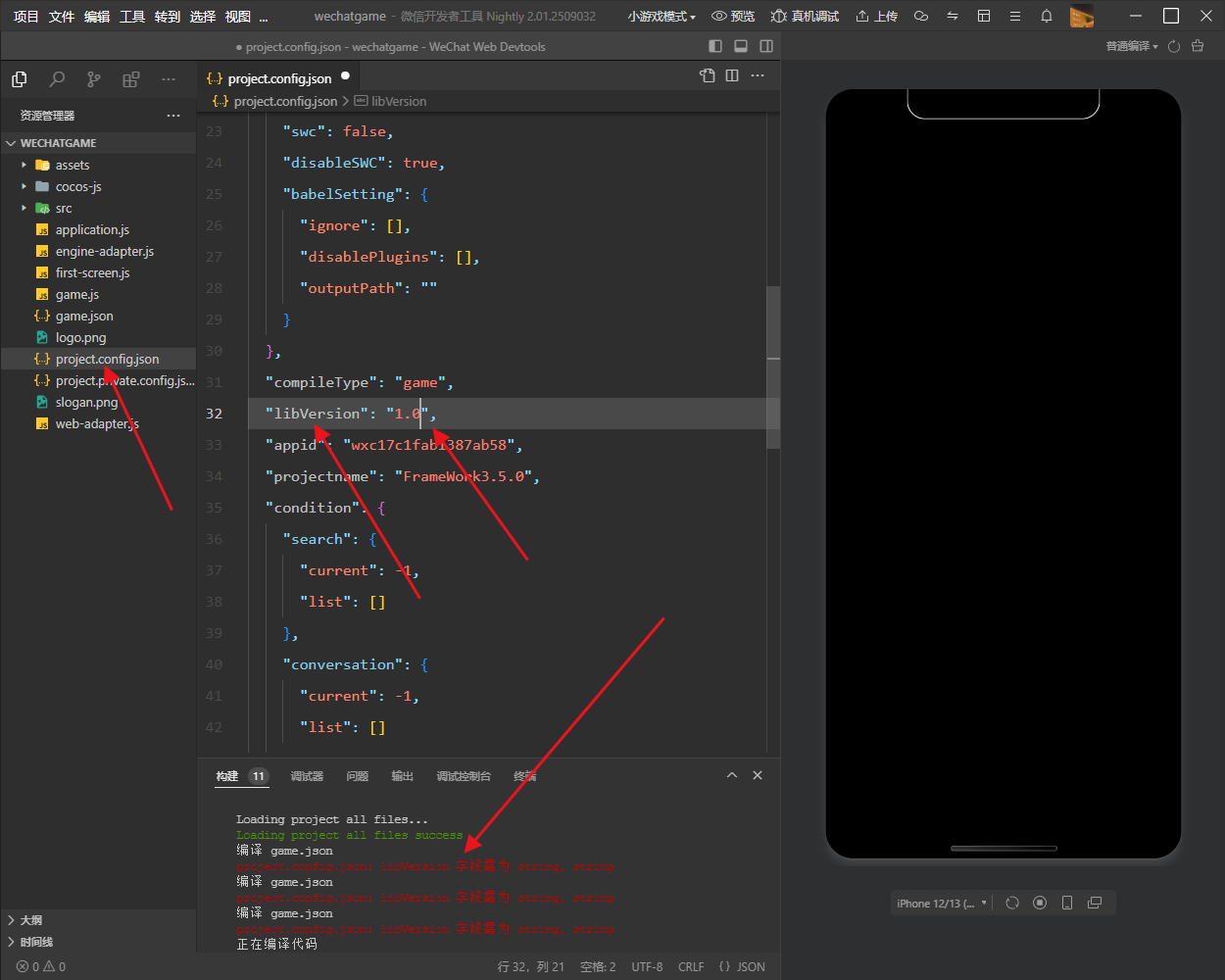The width and height of the screenshot is (1225, 980).
Task: Detach the simulator into a separate window
Action: click(1095, 903)
